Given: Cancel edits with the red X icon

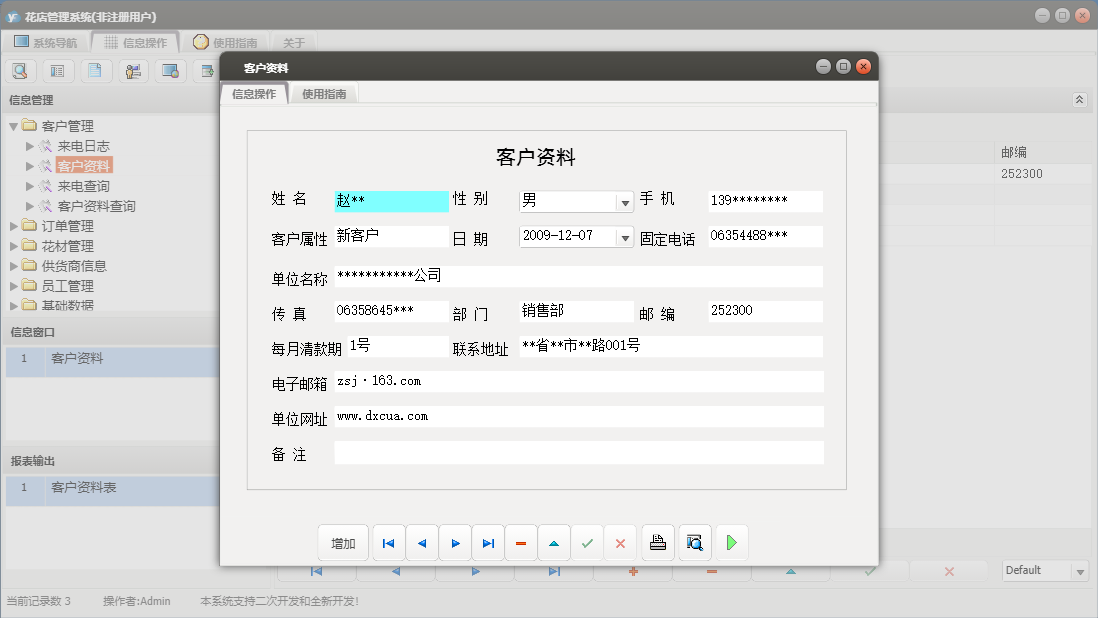Looking at the screenshot, I should coord(620,542).
